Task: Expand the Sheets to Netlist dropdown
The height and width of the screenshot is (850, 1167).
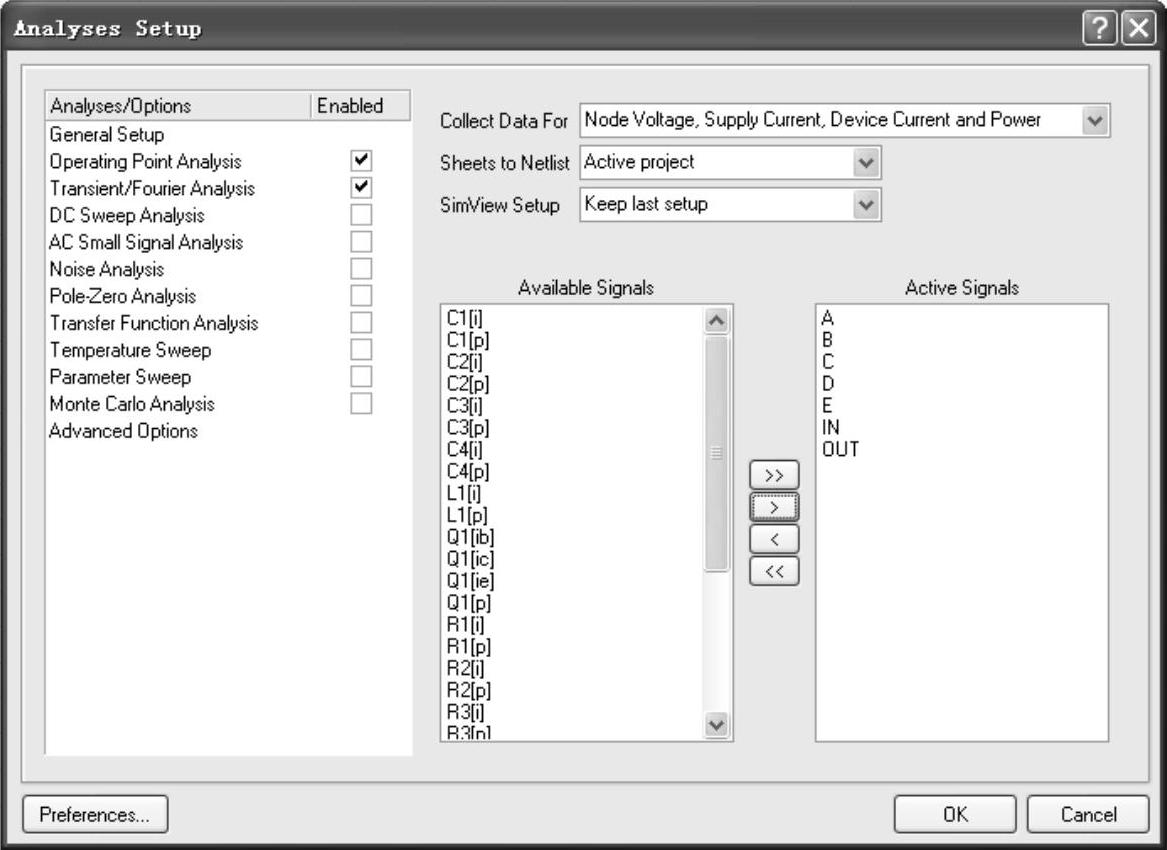Action: [x=866, y=162]
